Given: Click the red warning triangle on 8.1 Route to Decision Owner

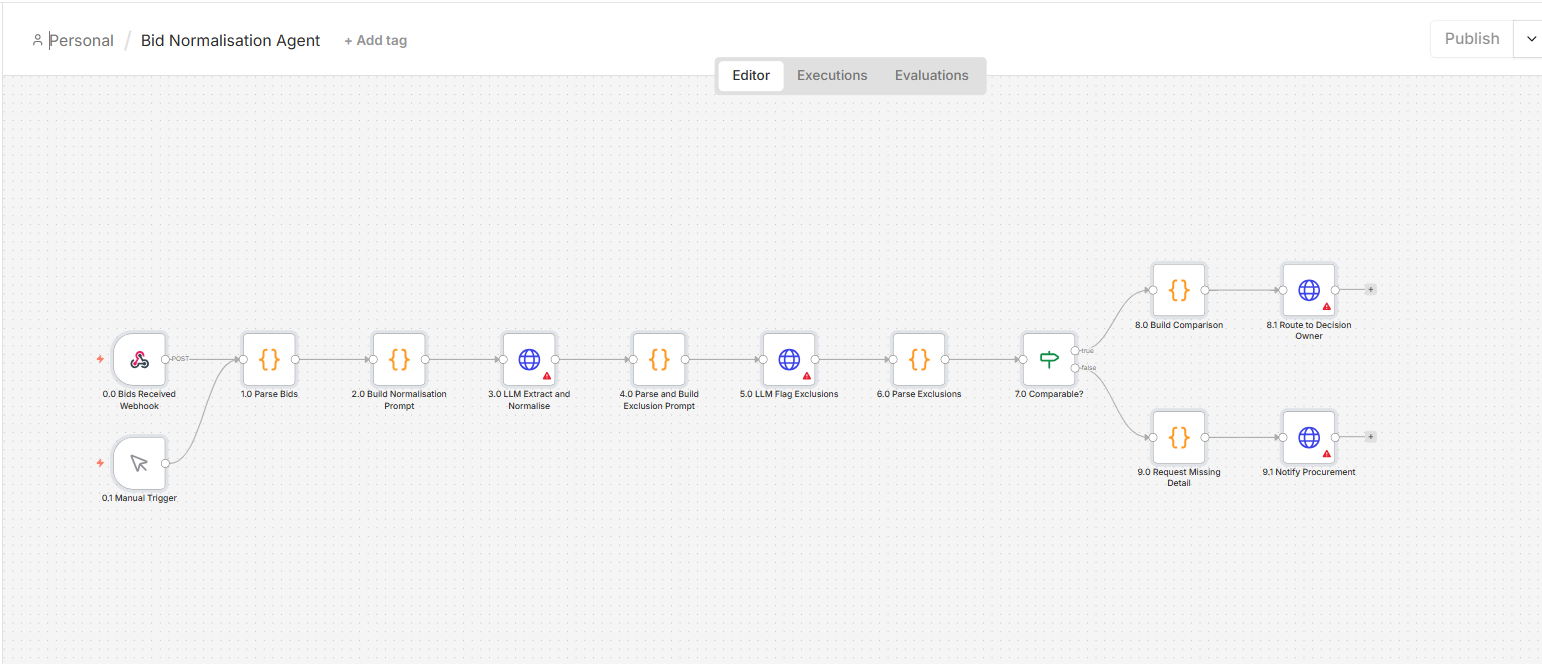Looking at the screenshot, I should tap(1327, 307).
